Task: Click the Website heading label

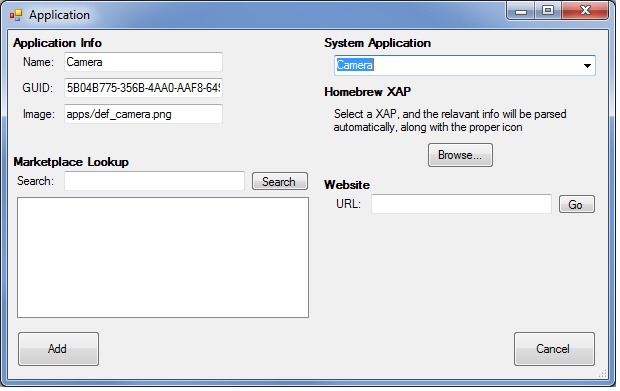Action: 347,185
